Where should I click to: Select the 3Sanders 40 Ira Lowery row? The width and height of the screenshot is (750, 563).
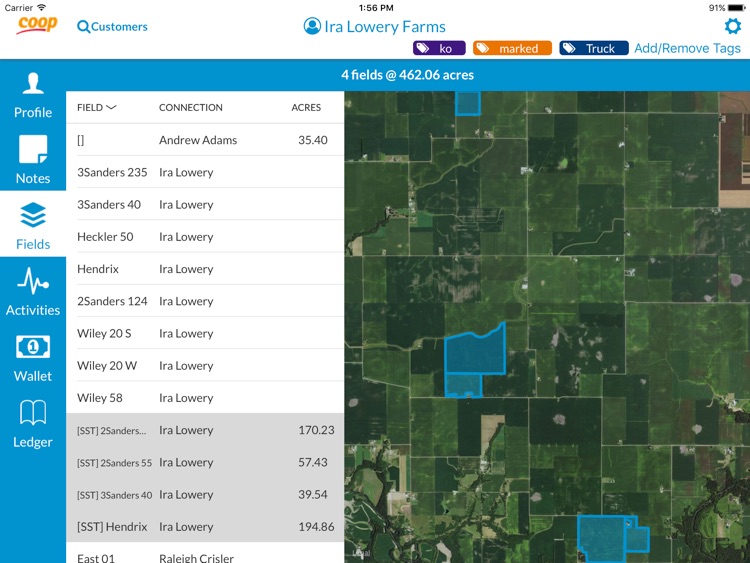(x=205, y=205)
